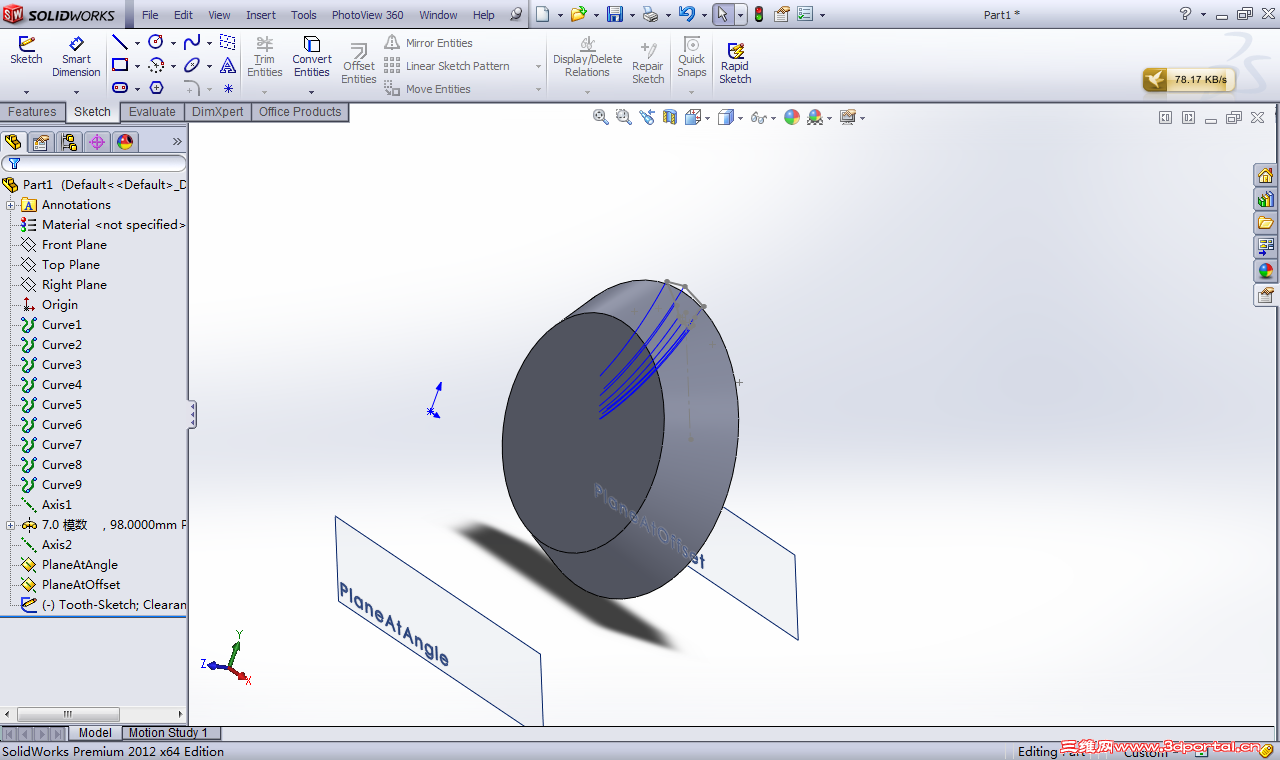
Task: Open the Sketch button dropdown arrow
Action: click(x=26, y=92)
